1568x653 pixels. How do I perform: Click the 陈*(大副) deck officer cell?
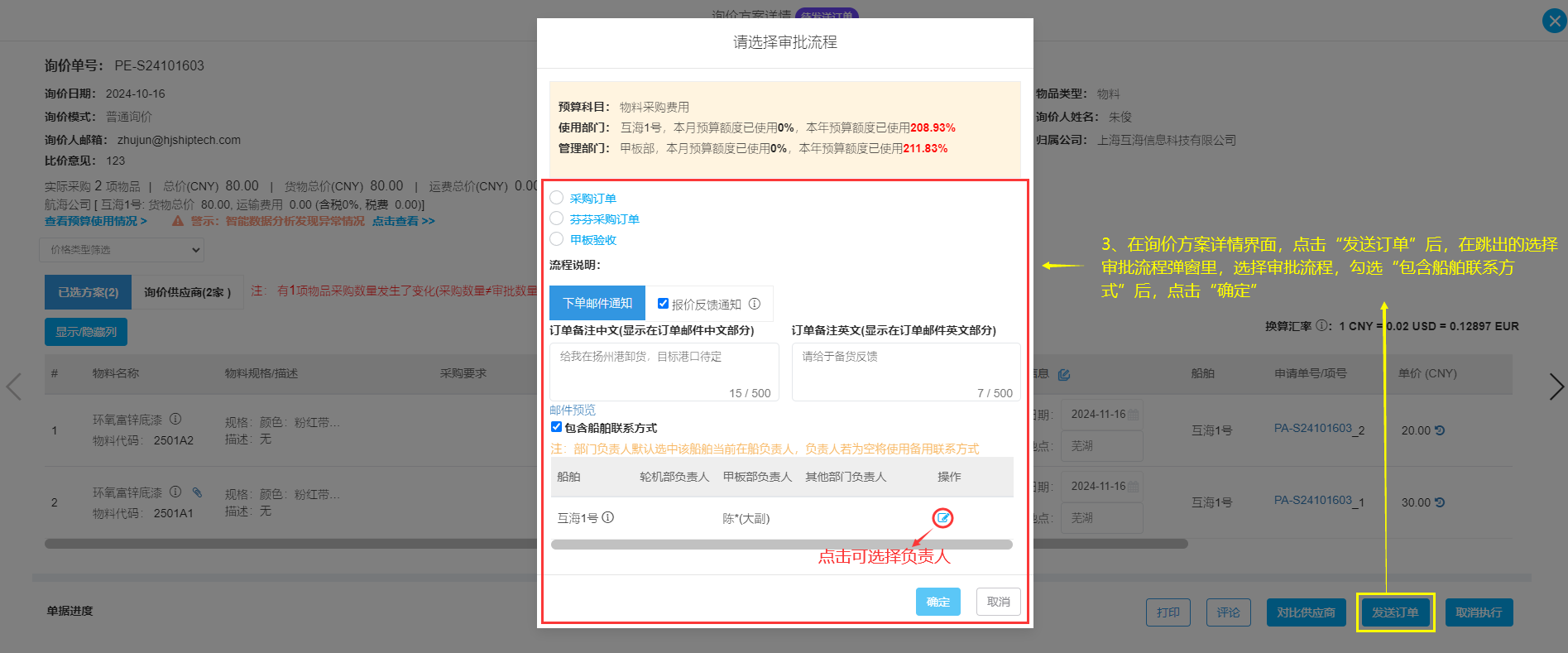click(x=746, y=519)
